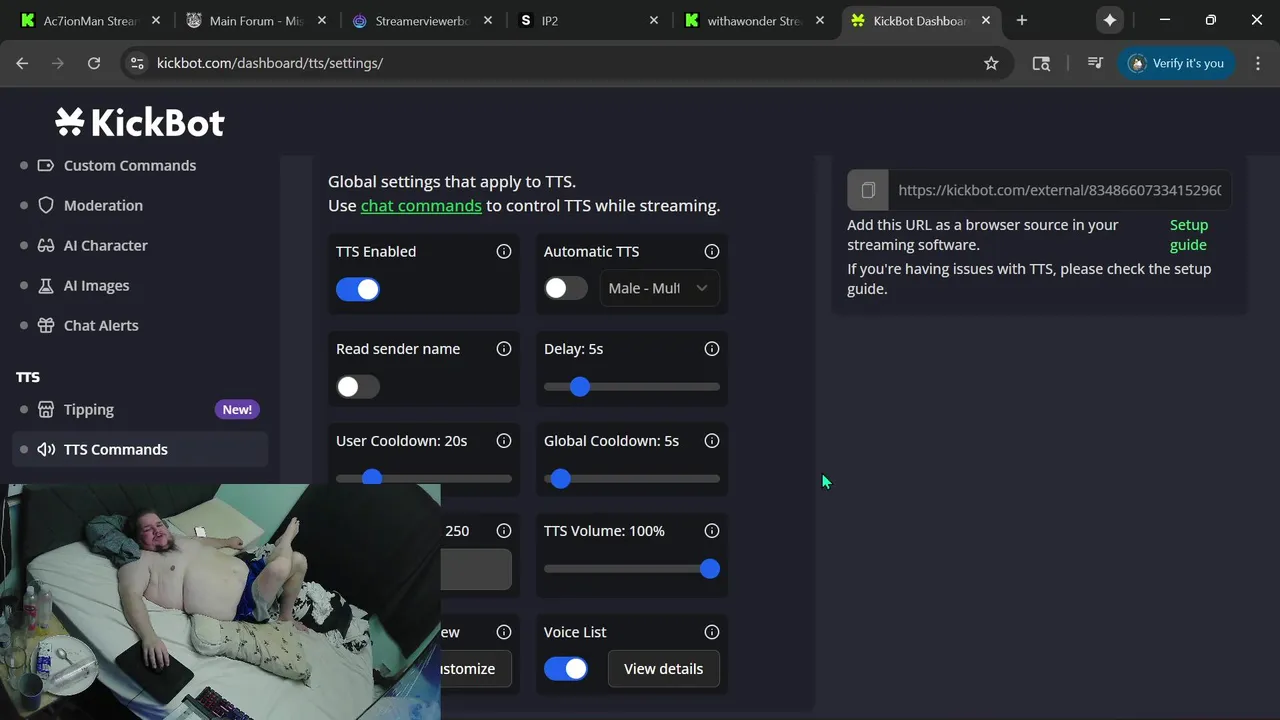Click the New! badge beside Tipping
This screenshot has height=720, width=1280.
237,409
